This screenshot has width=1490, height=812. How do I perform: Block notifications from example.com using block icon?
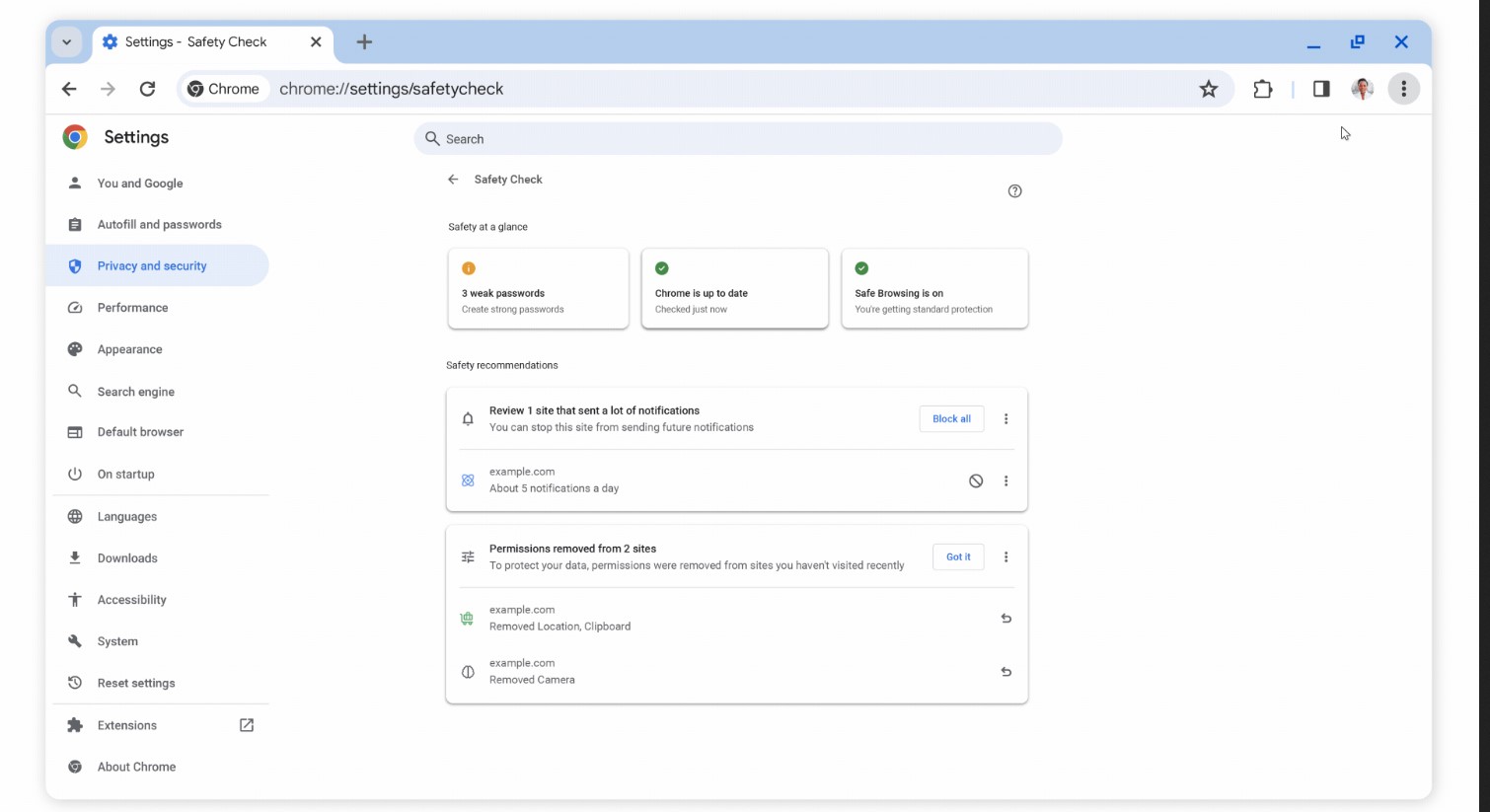click(975, 480)
